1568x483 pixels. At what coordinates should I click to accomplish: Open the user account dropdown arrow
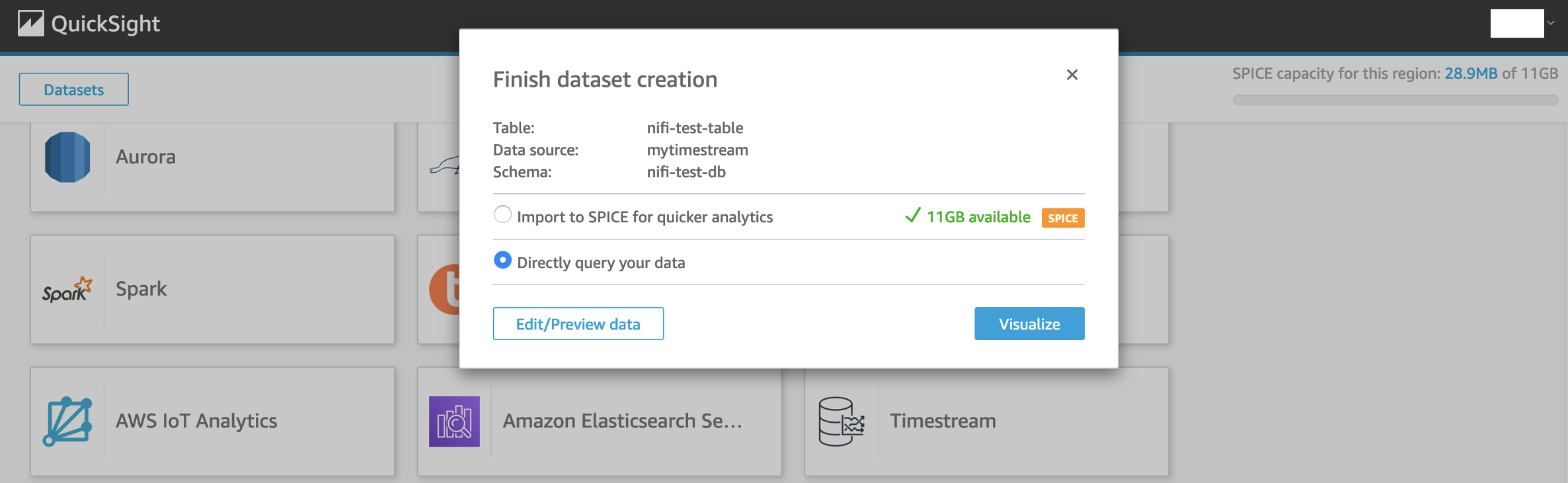tap(1551, 23)
